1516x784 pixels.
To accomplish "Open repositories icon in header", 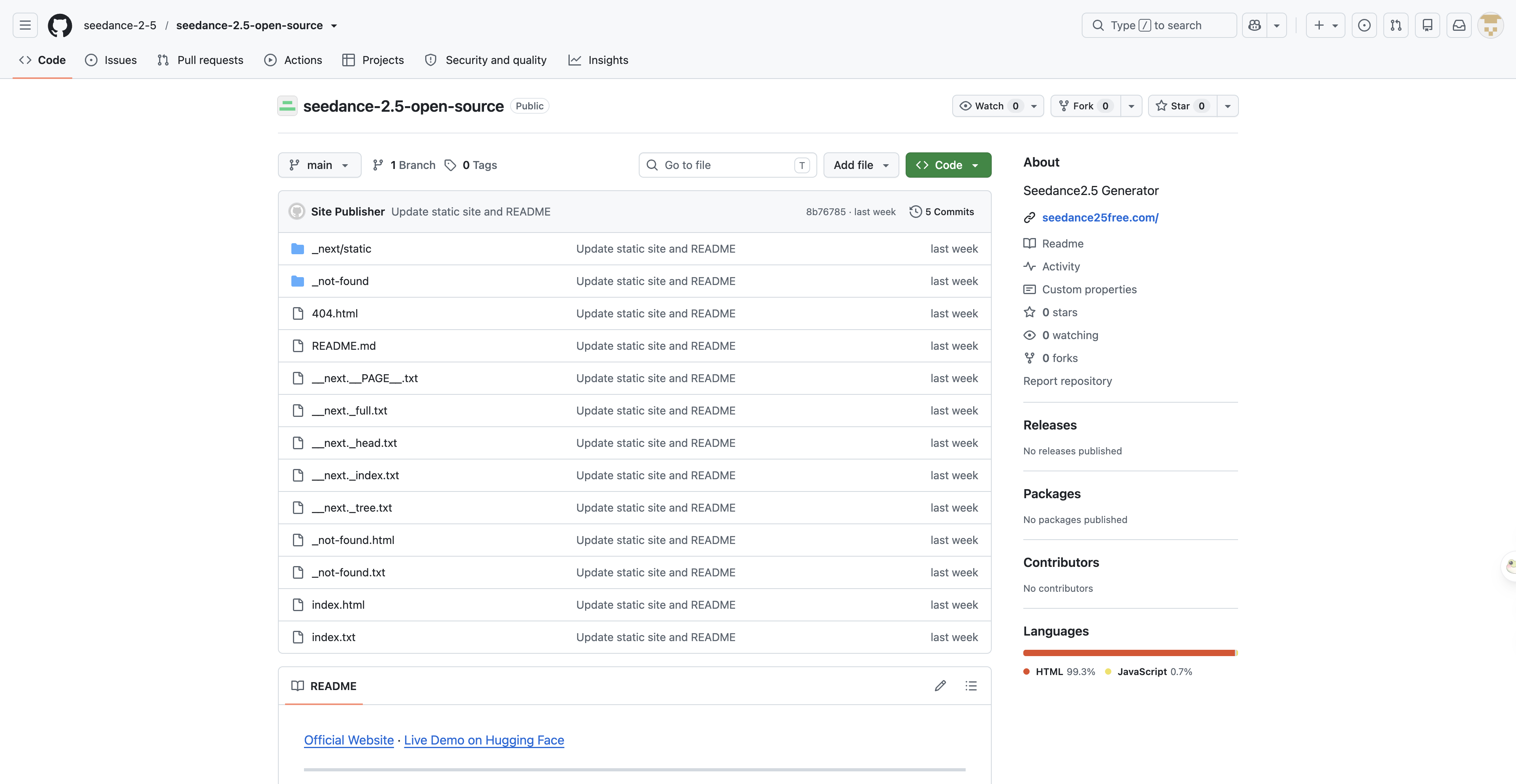I will pos(1428,25).
